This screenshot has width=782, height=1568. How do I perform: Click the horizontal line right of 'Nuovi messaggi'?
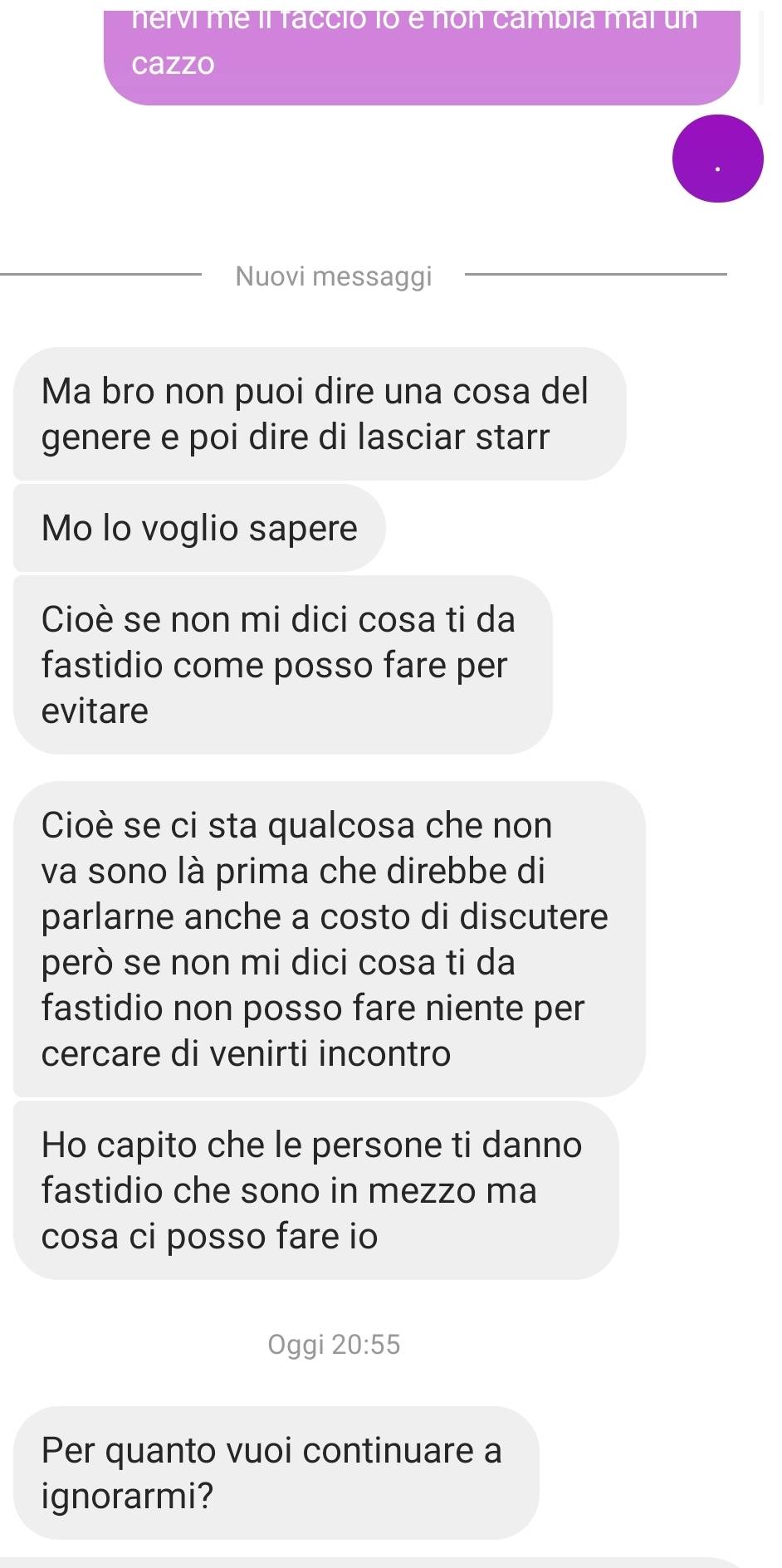(x=594, y=272)
